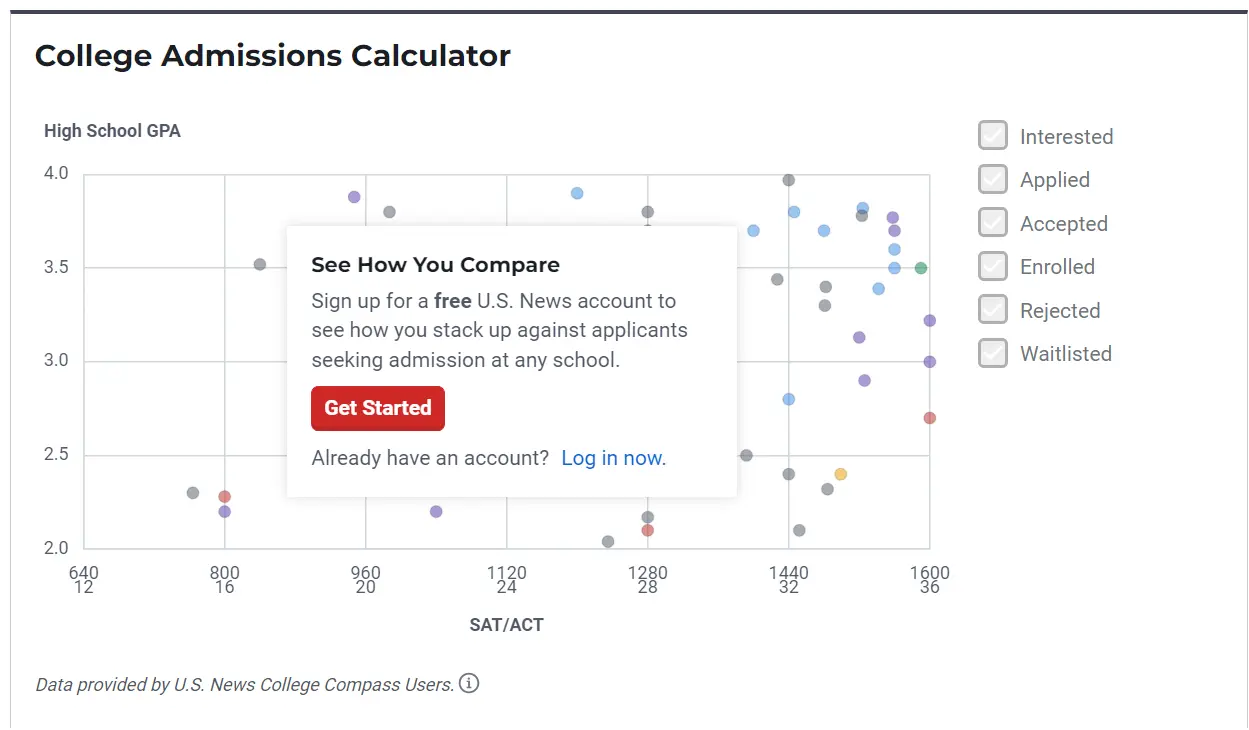The height and width of the screenshot is (730, 1249).
Task: Click the gray point at the top near 1440 SAT
Action: tap(789, 180)
